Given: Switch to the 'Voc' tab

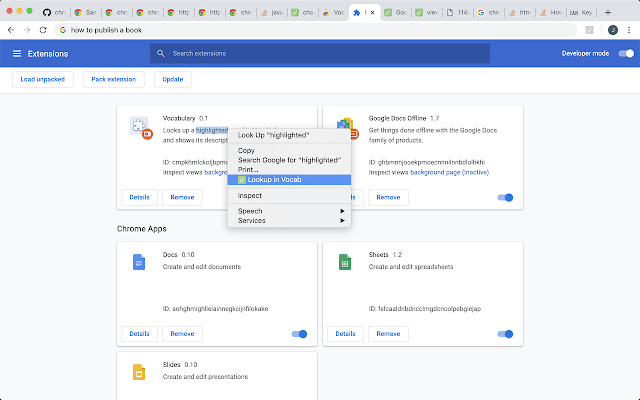Looking at the screenshot, I should tap(333, 13).
